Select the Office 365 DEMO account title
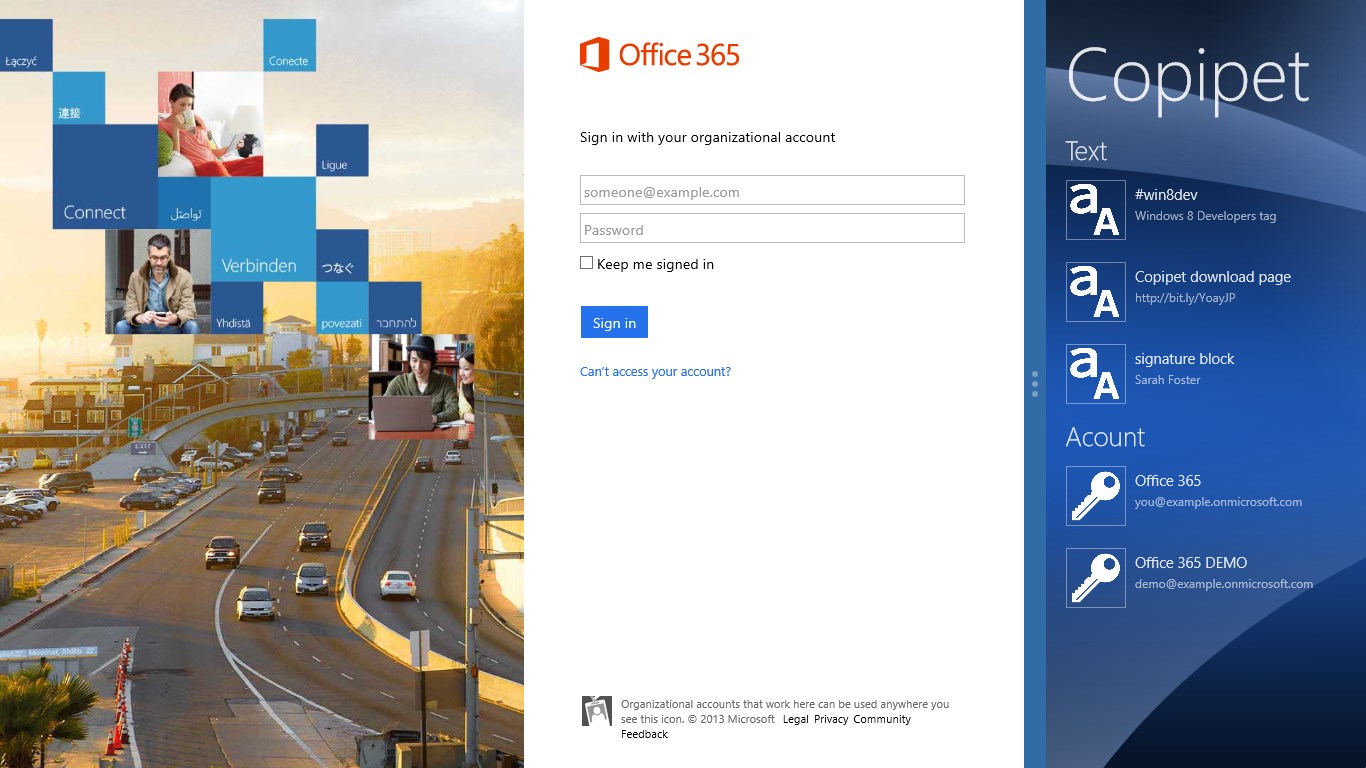Screen dimensions: 1366x768 pyautogui.click(x=1191, y=563)
